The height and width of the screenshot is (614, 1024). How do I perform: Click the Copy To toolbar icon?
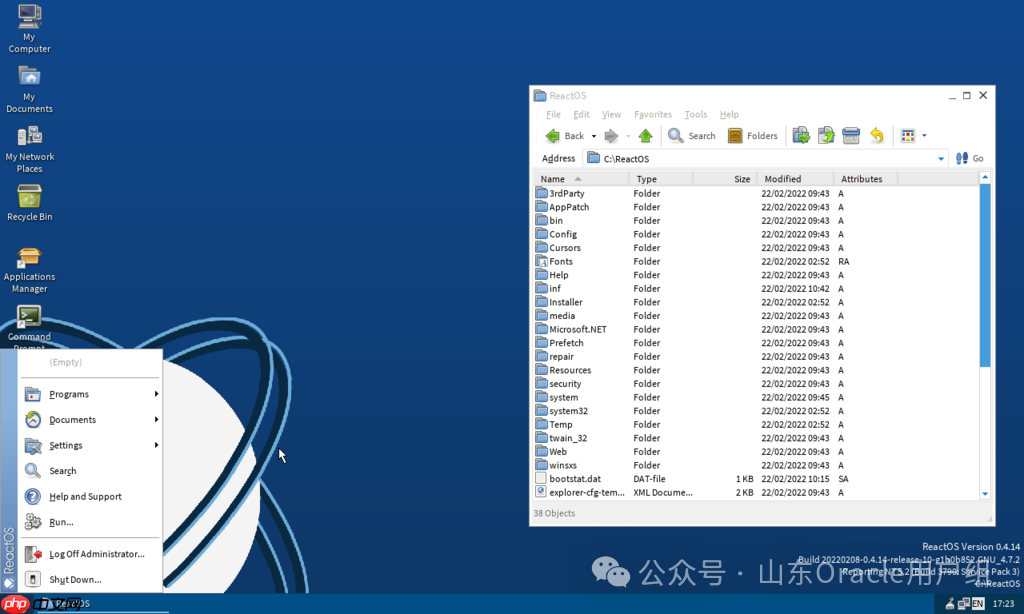point(825,135)
